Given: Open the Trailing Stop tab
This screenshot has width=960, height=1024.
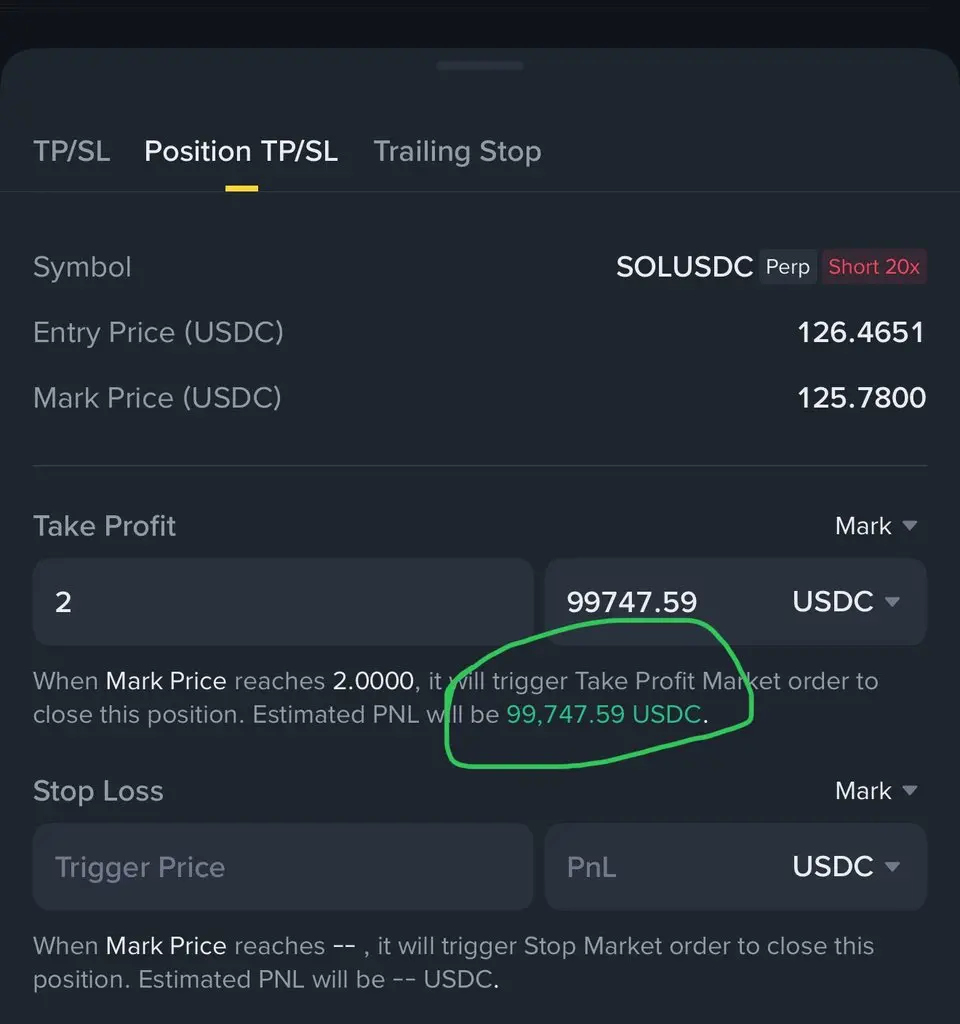Looking at the screenshot, I should click(x=457, y=152).
